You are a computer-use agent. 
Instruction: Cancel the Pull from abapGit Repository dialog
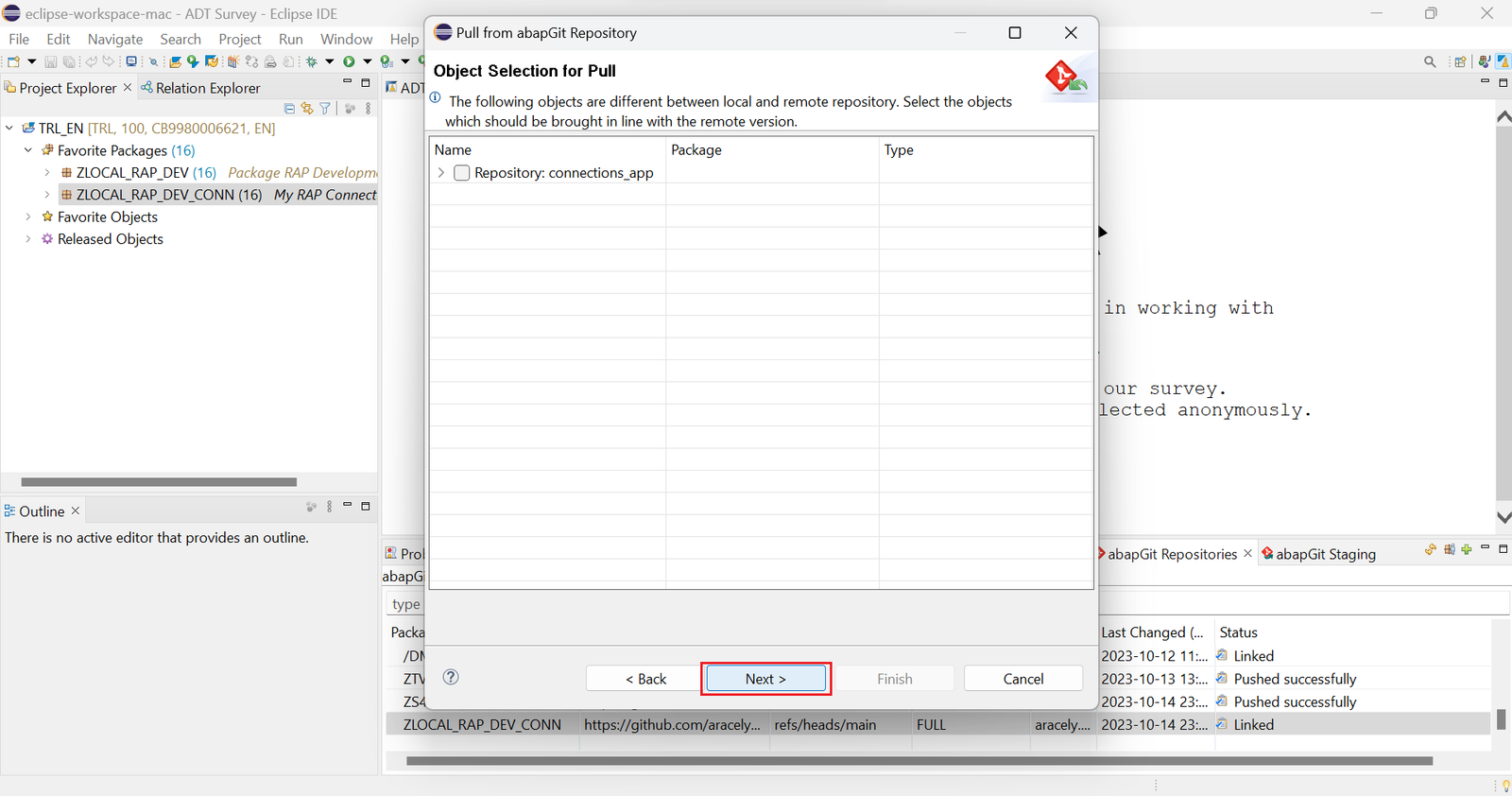(x=1023, y=679)
